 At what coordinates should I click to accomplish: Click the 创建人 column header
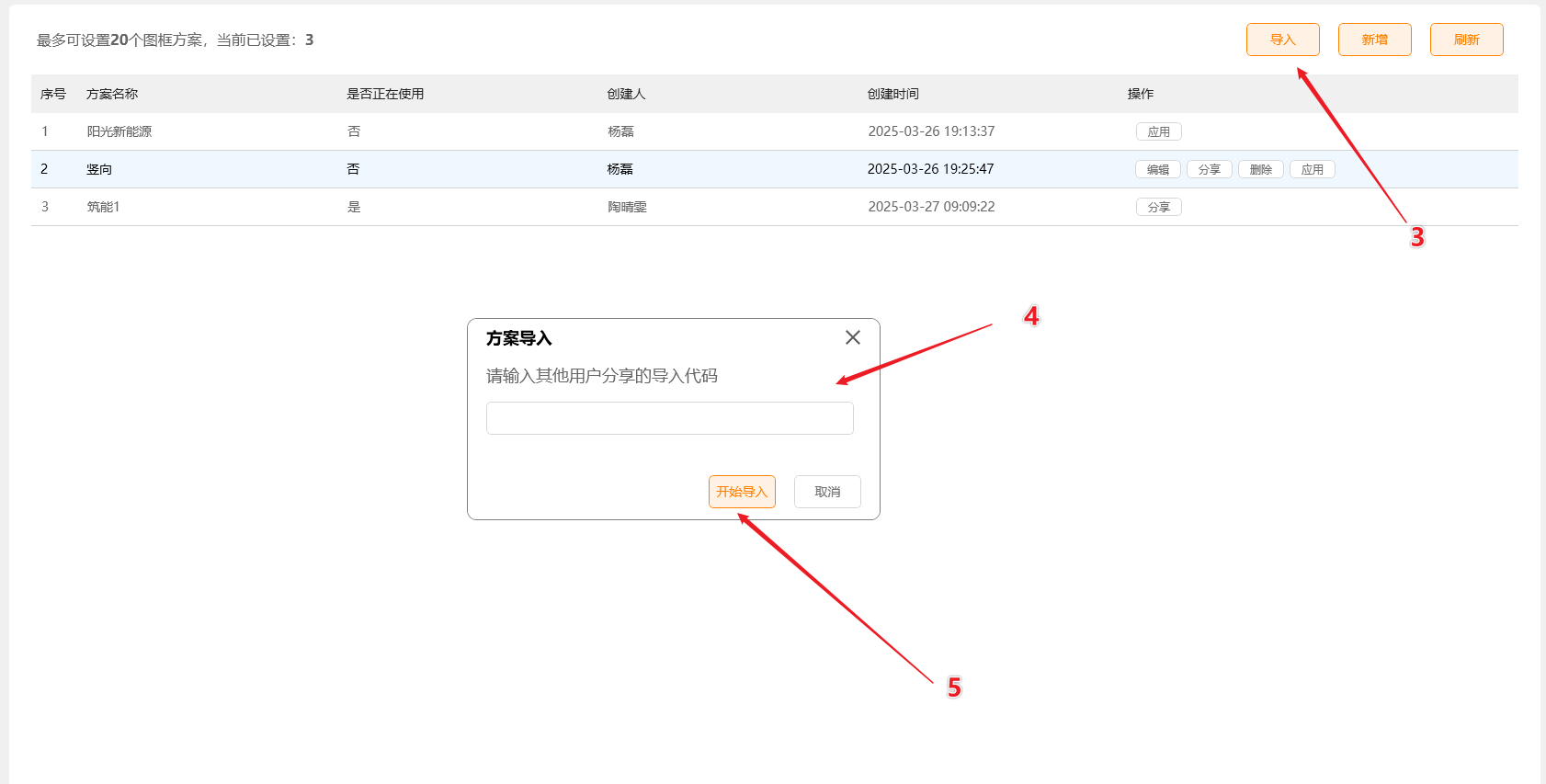(x=626, y=94)
